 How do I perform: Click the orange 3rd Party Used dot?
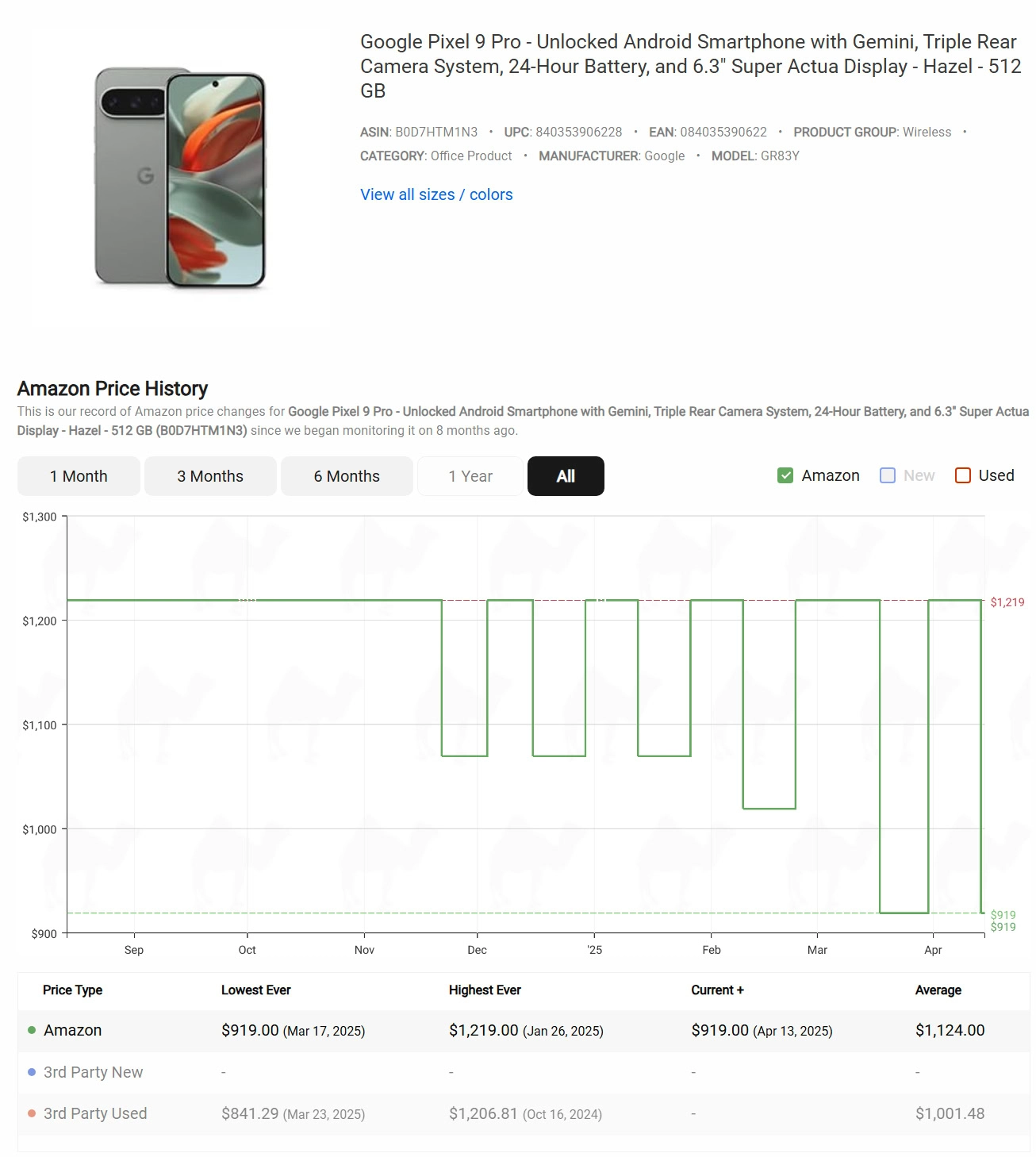click(x=32, y=1113)
